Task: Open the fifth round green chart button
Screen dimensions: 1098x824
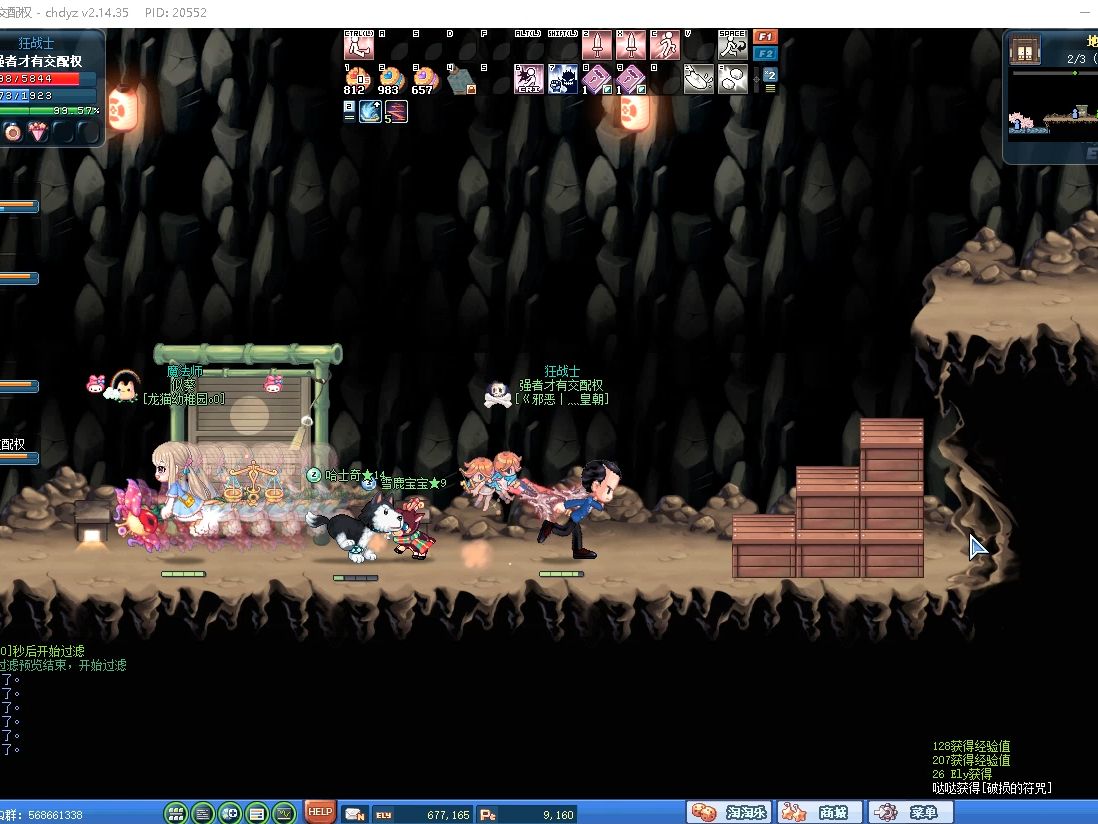Action: click(284, 813)
